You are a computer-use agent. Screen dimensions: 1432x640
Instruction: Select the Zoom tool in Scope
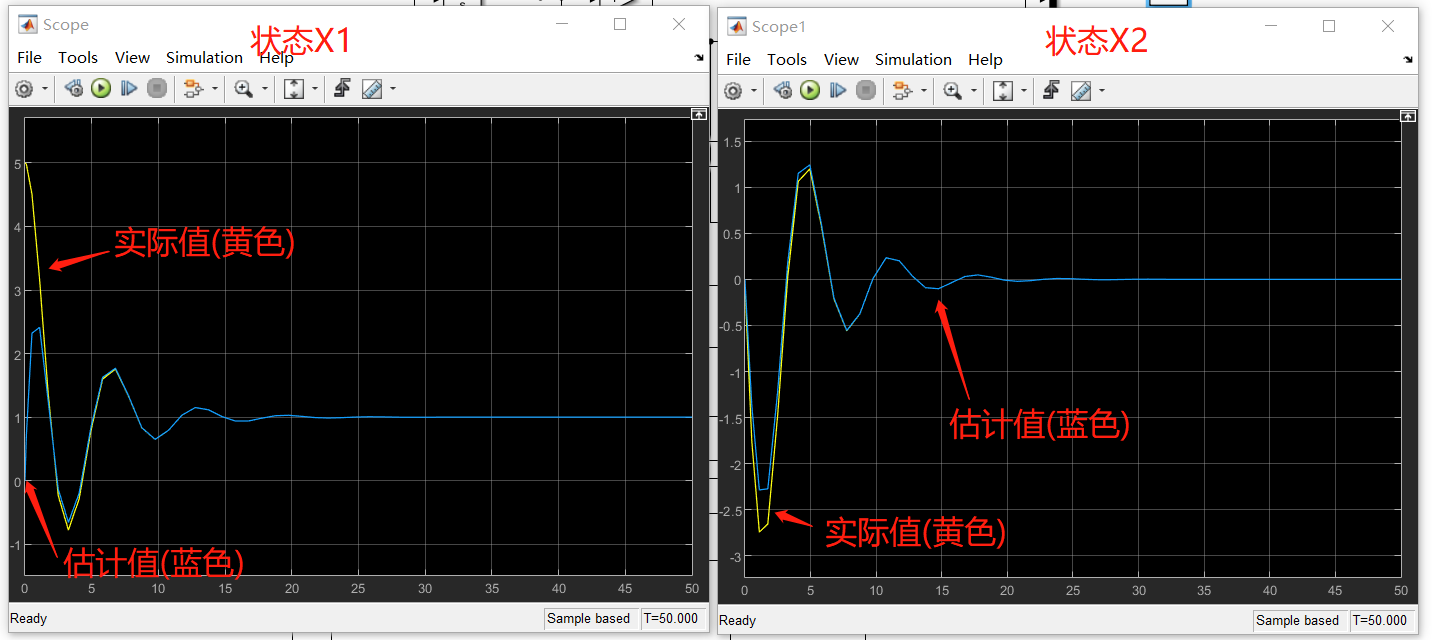click(x=243, y=88)
